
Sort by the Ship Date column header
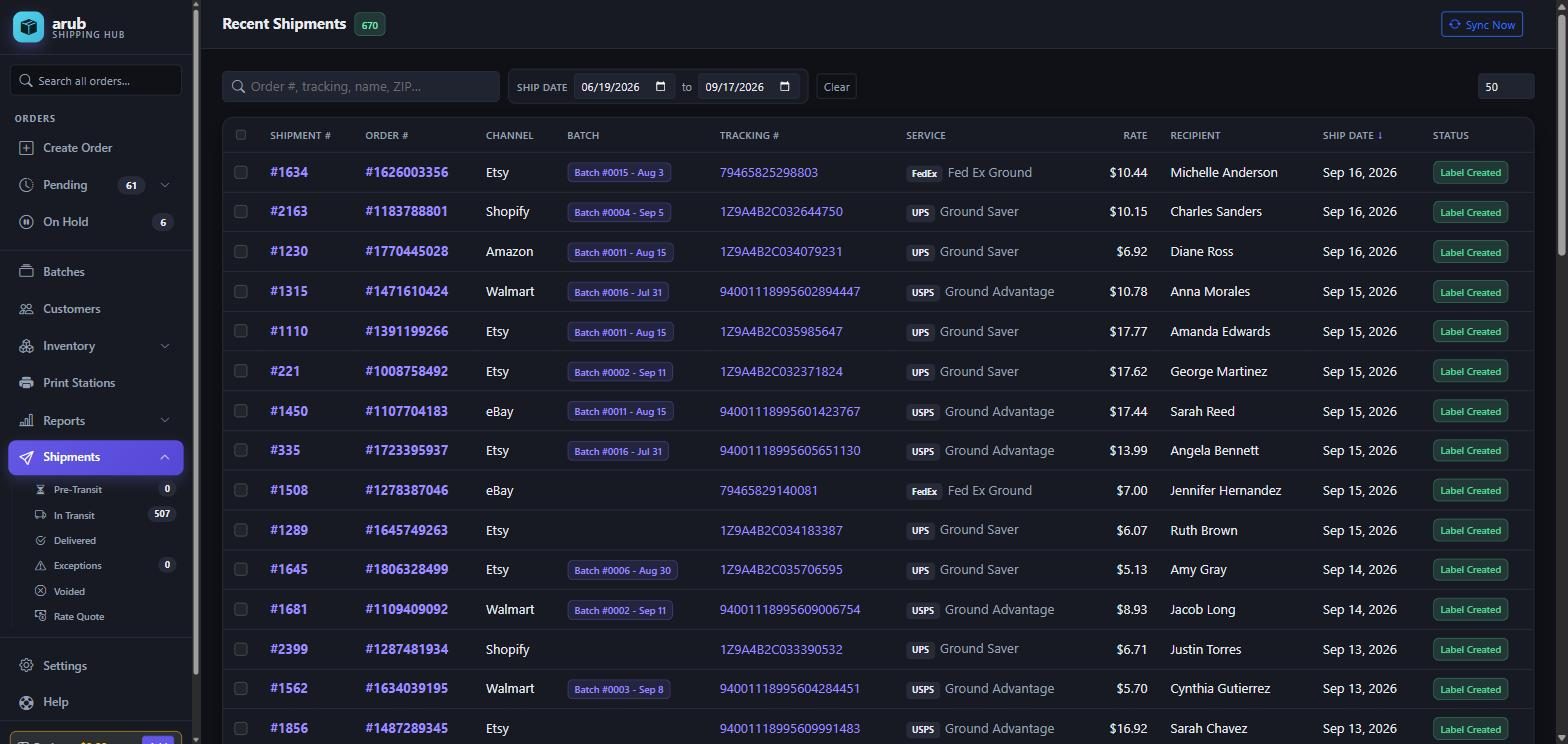(1352, 135)
